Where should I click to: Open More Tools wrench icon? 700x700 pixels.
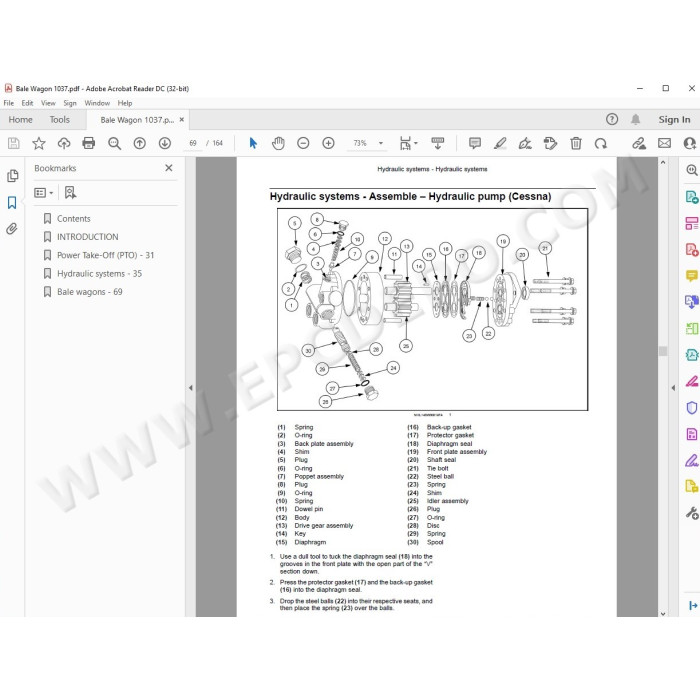tap(692, 513)
